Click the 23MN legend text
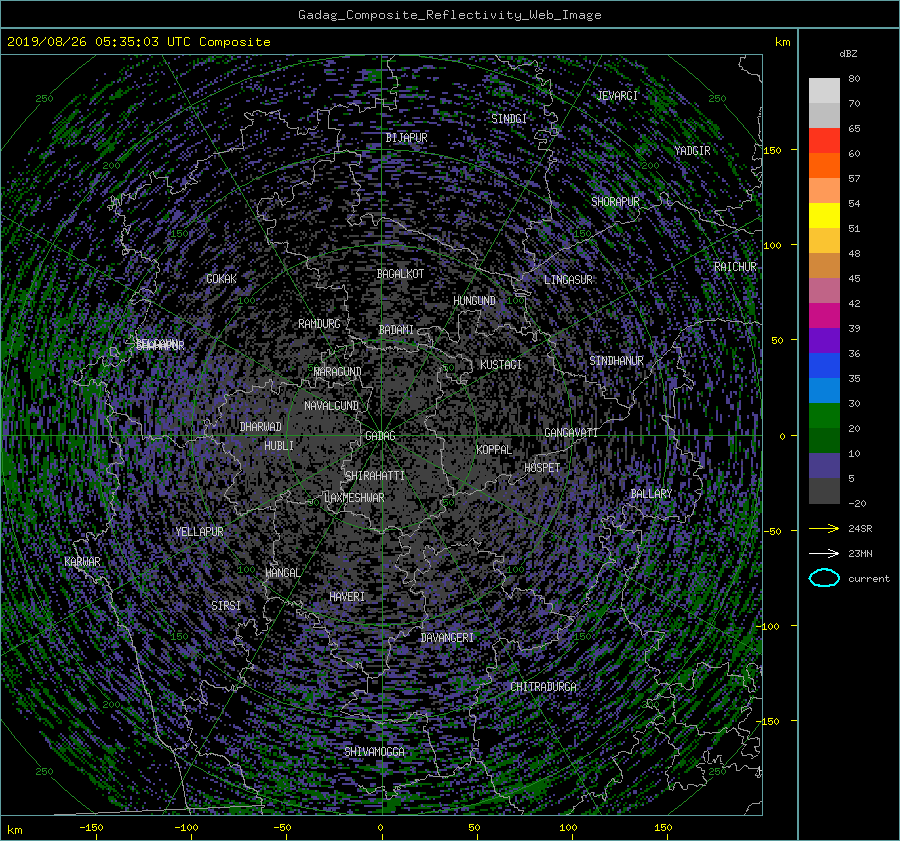This screenshot has height=841, width=900. click(860, 554)
